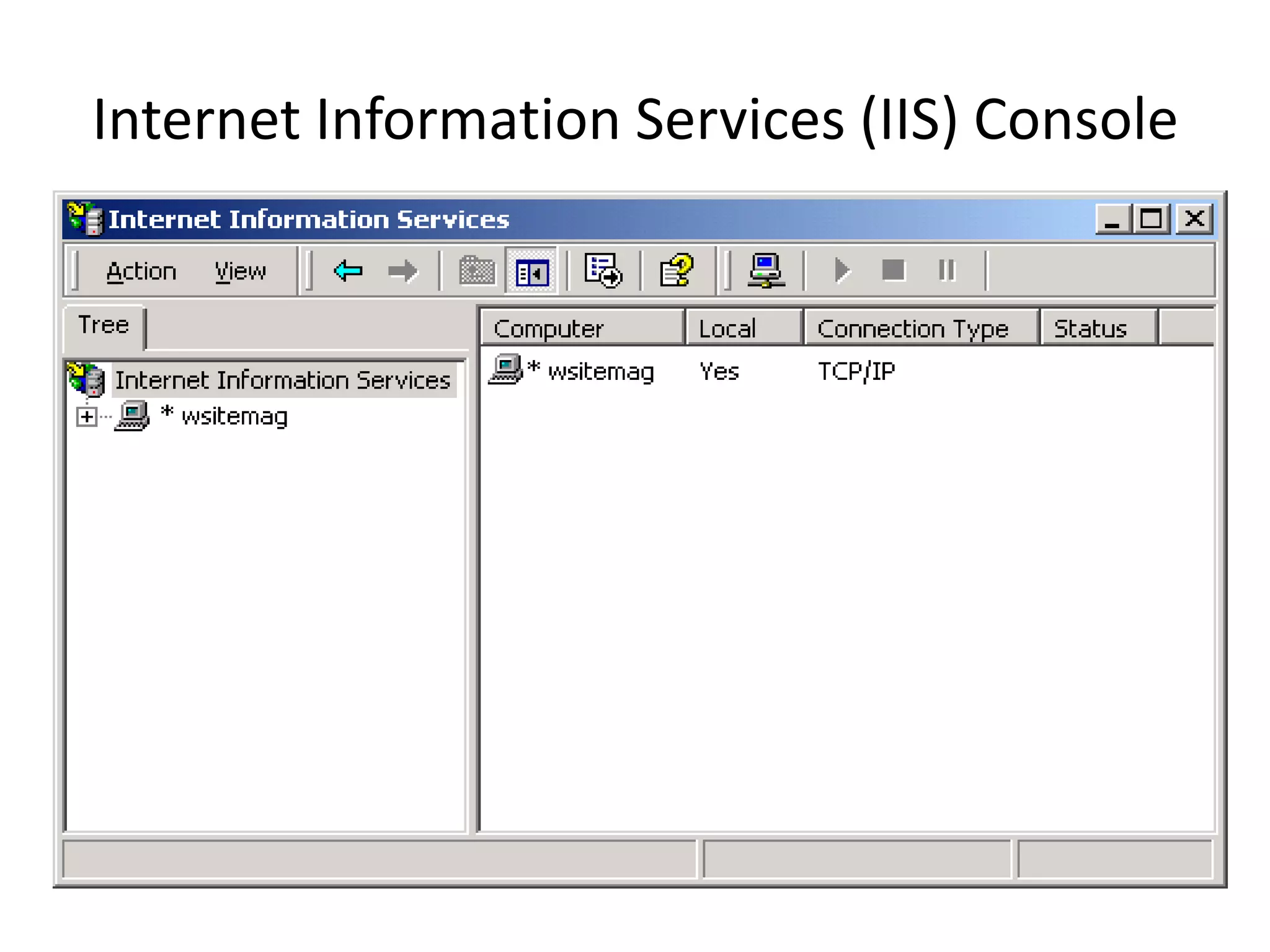
Task: Select the Tree tab
Action: click(x=104, y=326)
